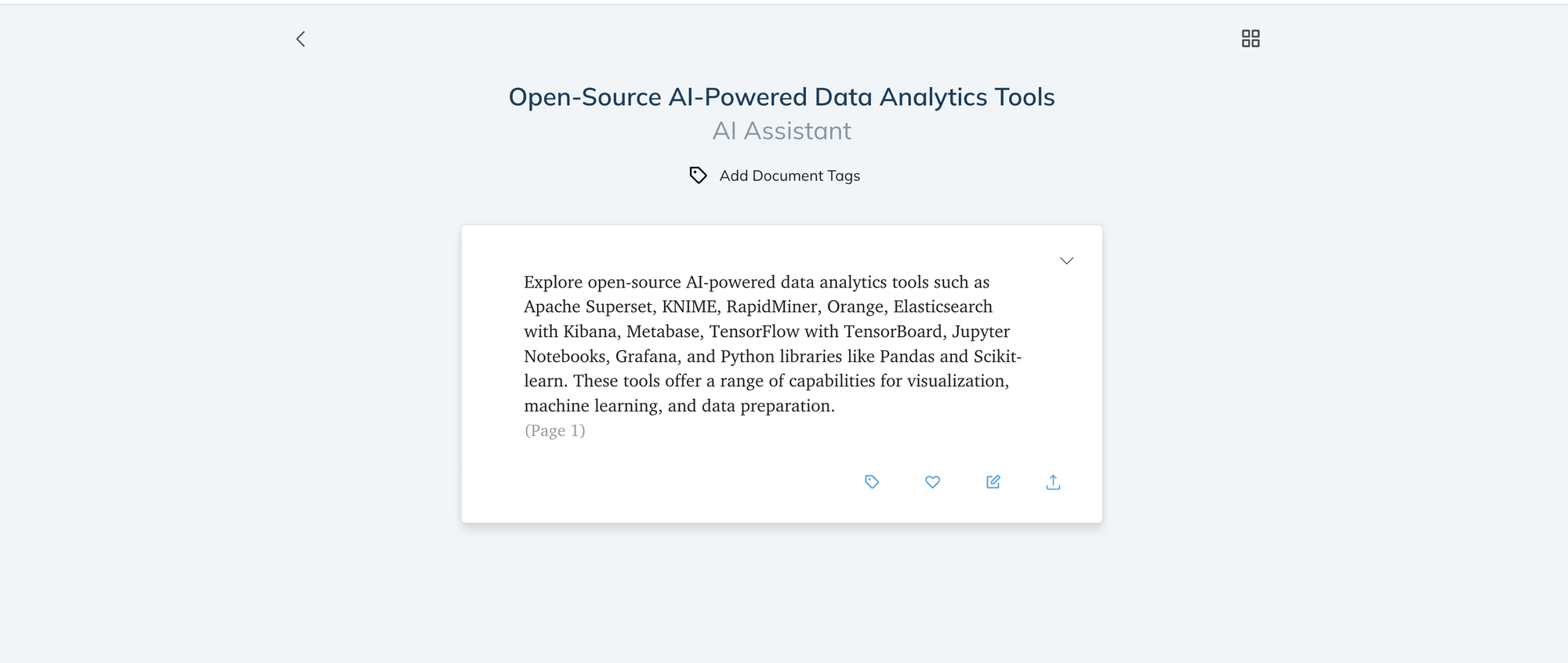Click the document title Open-Source AI-Powered Data Analytics Tools
1568x663 pixels.
782,97
